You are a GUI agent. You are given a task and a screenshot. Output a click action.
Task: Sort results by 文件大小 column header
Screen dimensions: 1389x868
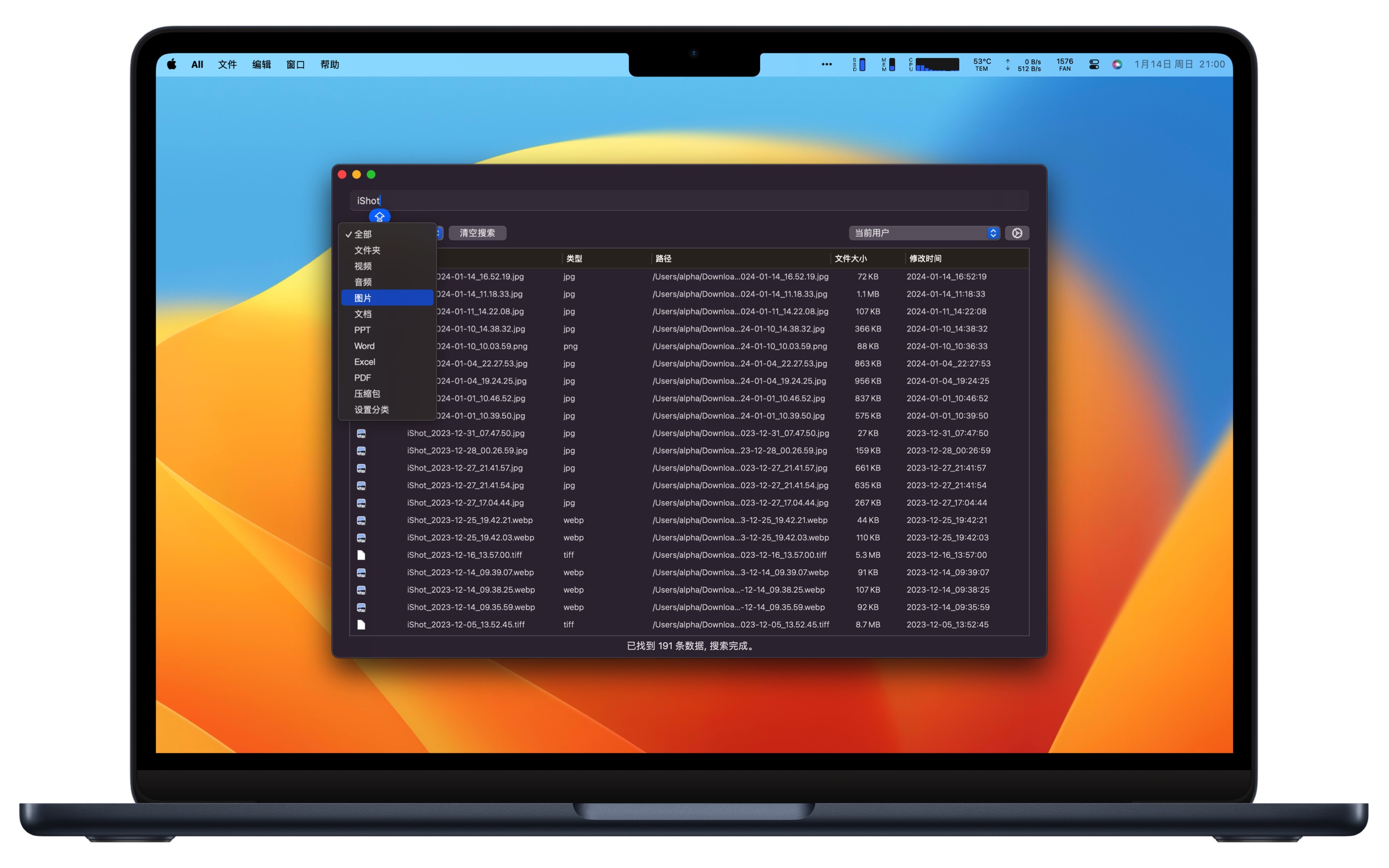[851, 258]
